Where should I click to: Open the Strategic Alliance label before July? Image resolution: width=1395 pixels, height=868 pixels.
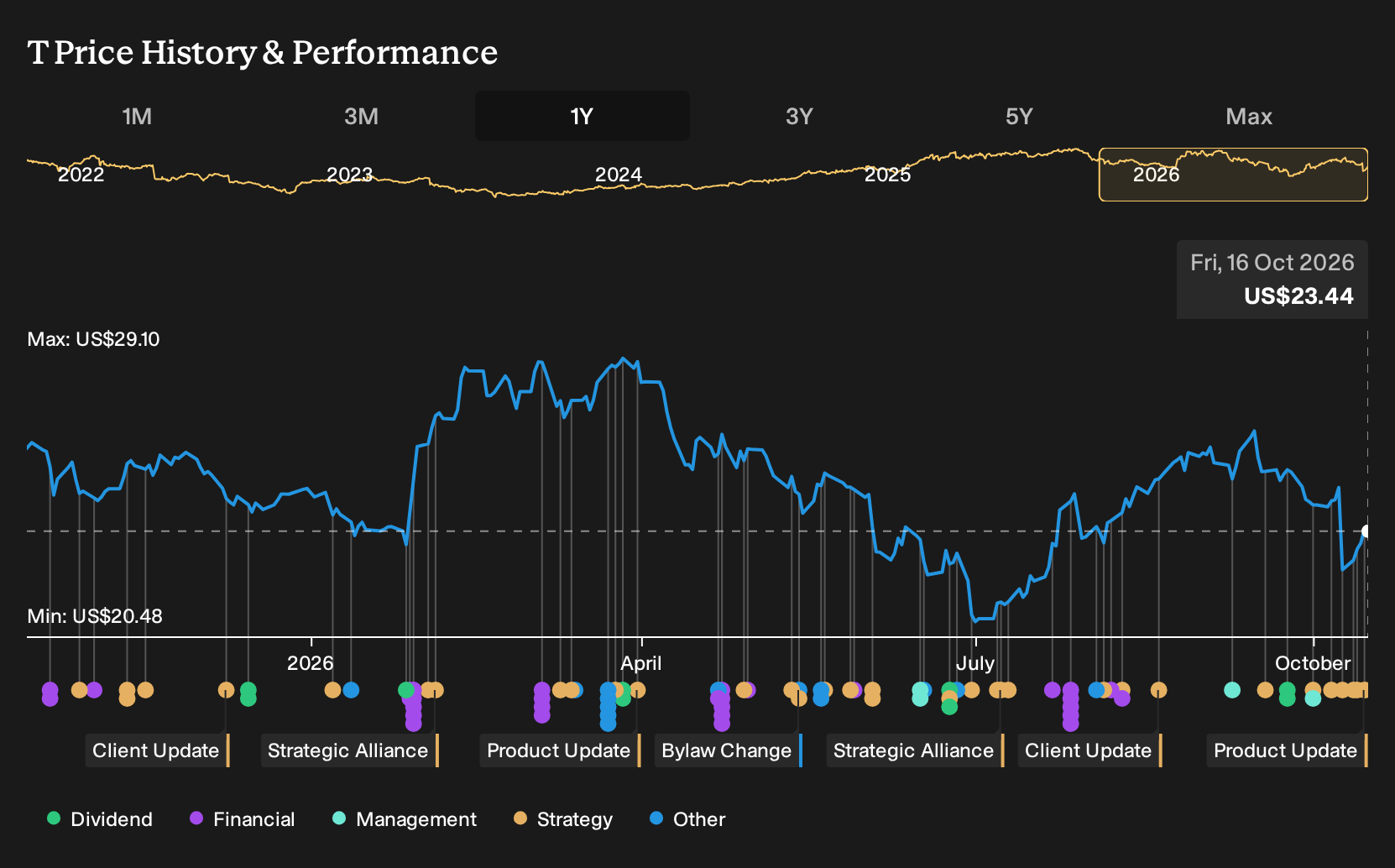coord(914,750)
